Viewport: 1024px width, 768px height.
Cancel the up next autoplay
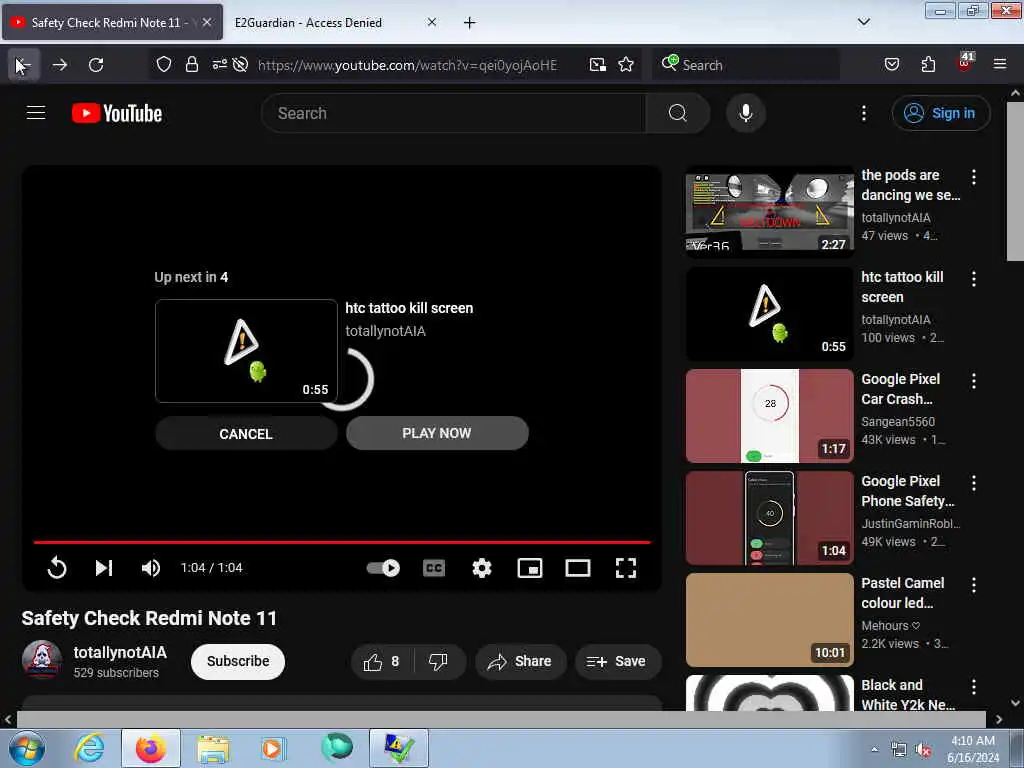click(x=246, y=434)
